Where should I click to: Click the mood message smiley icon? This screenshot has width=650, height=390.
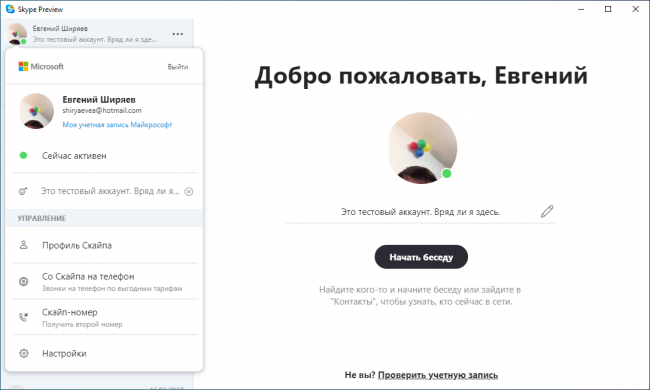(23, 191)
